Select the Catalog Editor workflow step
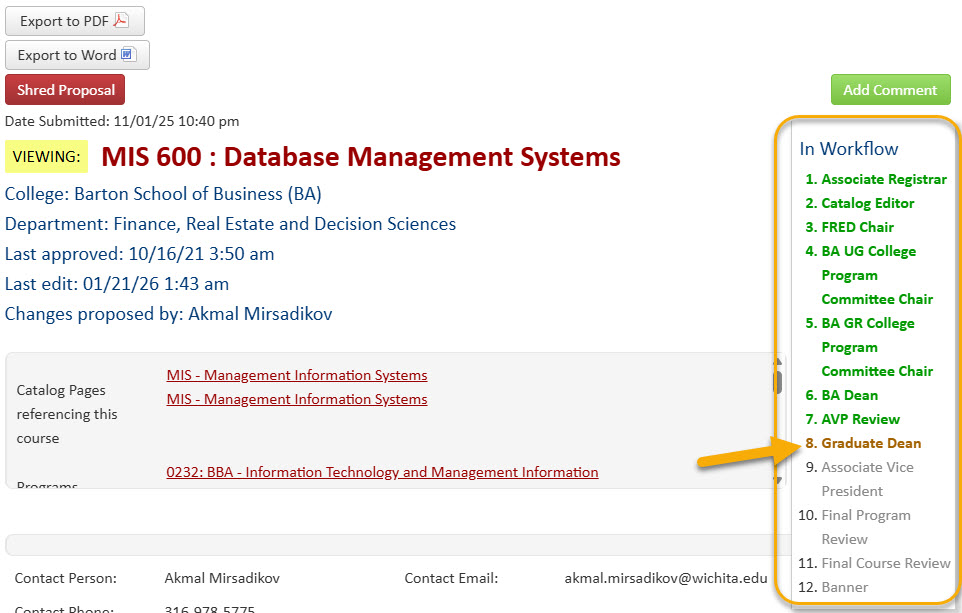This screenshot has height=613, width=962. tap(860, 202)
